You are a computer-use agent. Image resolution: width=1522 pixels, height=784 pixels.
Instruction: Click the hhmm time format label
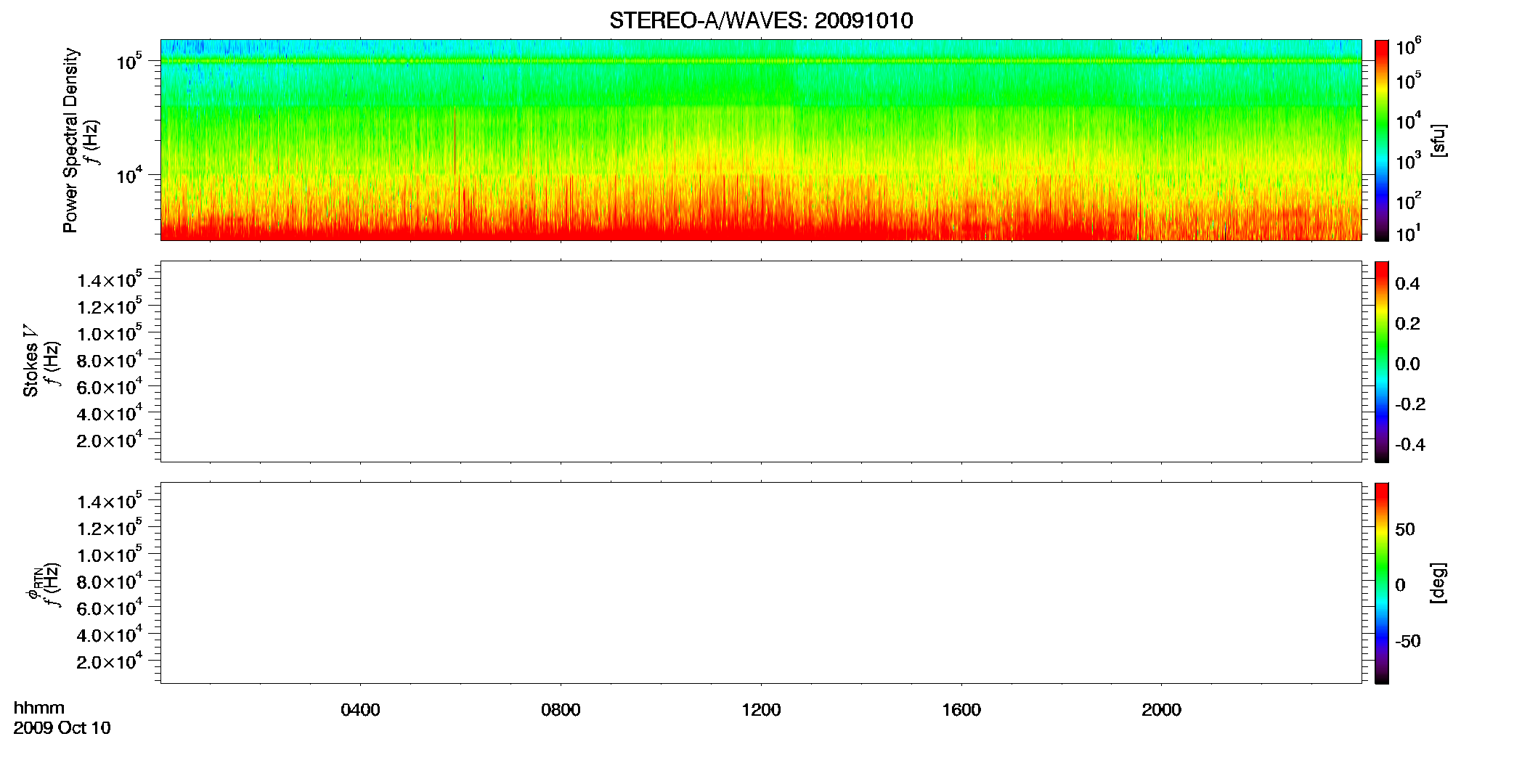coord(39,709)
